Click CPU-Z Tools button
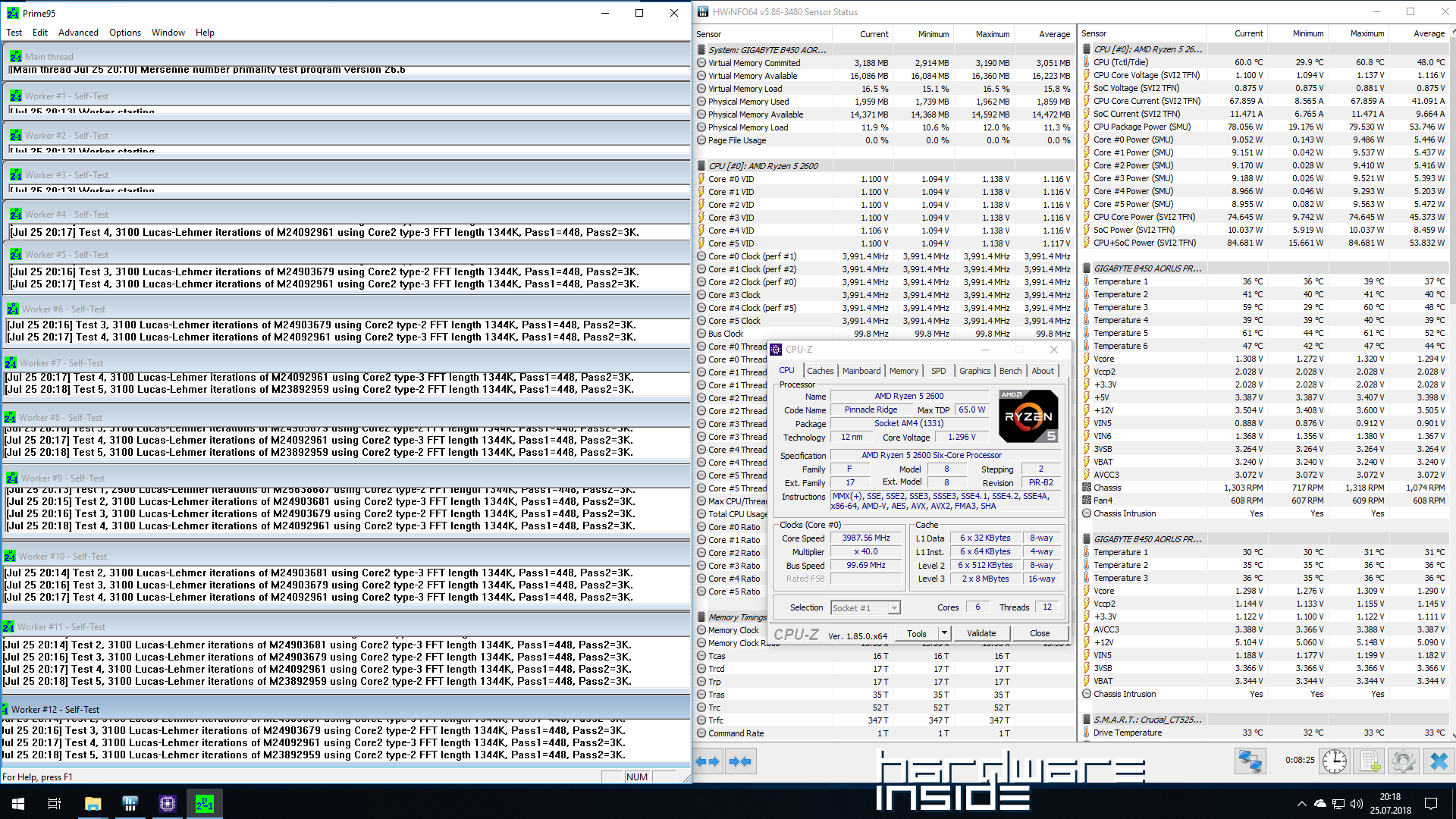 tap(917, 633)
